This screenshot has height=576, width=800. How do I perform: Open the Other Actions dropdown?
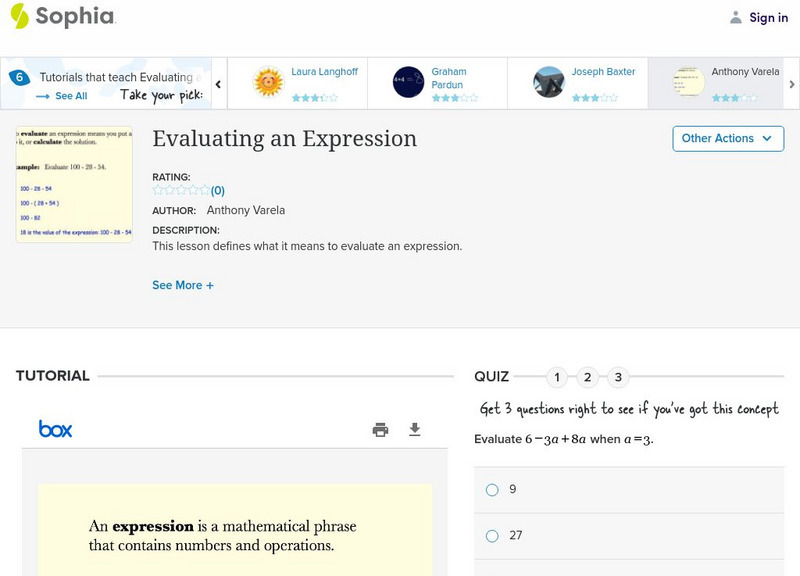click(x=727, y=138)
